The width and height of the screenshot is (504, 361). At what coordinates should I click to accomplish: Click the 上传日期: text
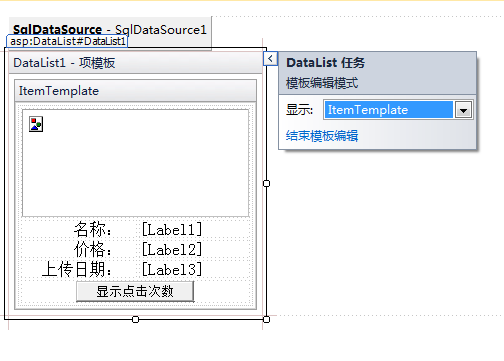[x=77, y=269]
